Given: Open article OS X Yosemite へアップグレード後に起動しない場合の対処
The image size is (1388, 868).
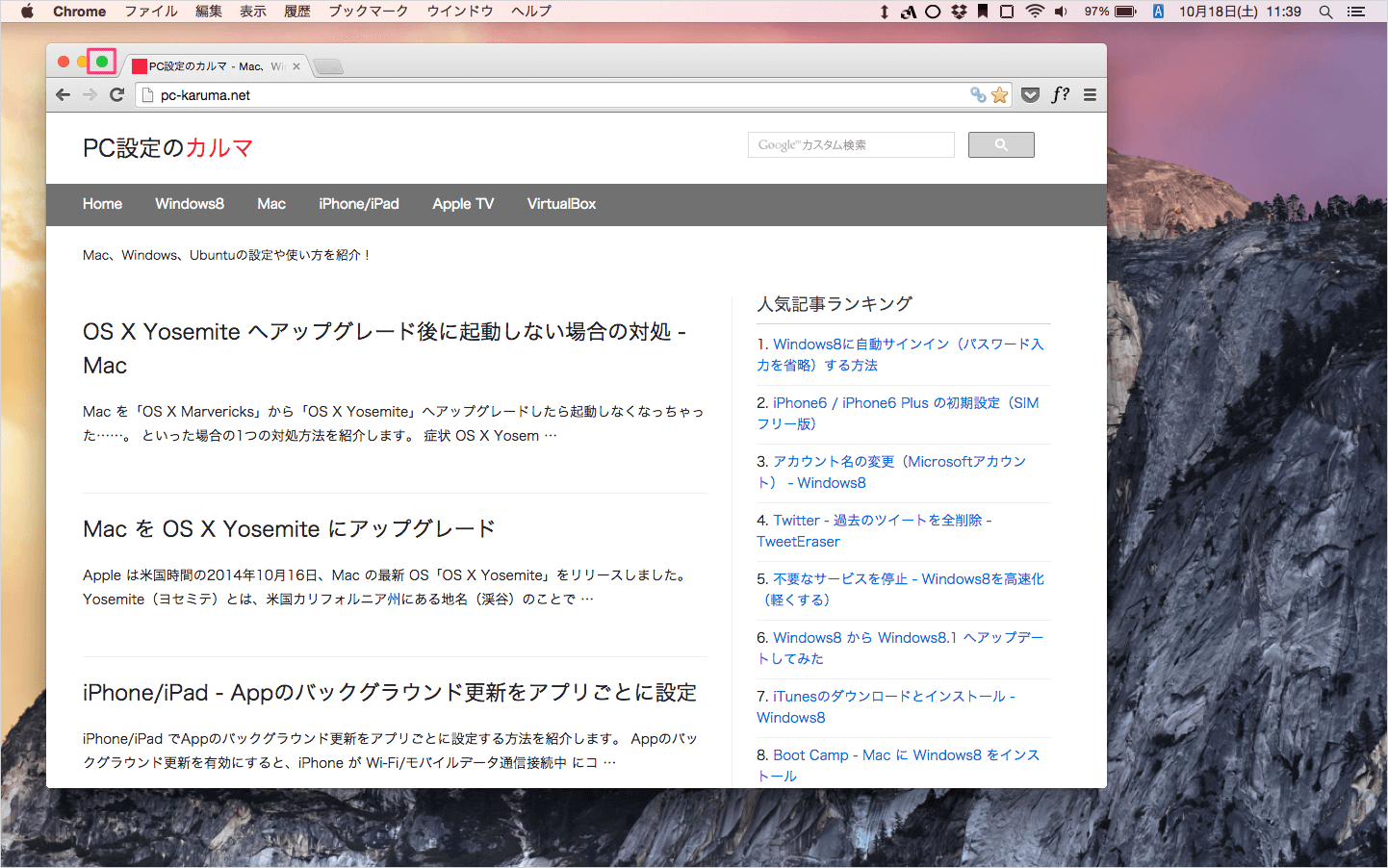Looking at the screenshot, I should 385,348.
